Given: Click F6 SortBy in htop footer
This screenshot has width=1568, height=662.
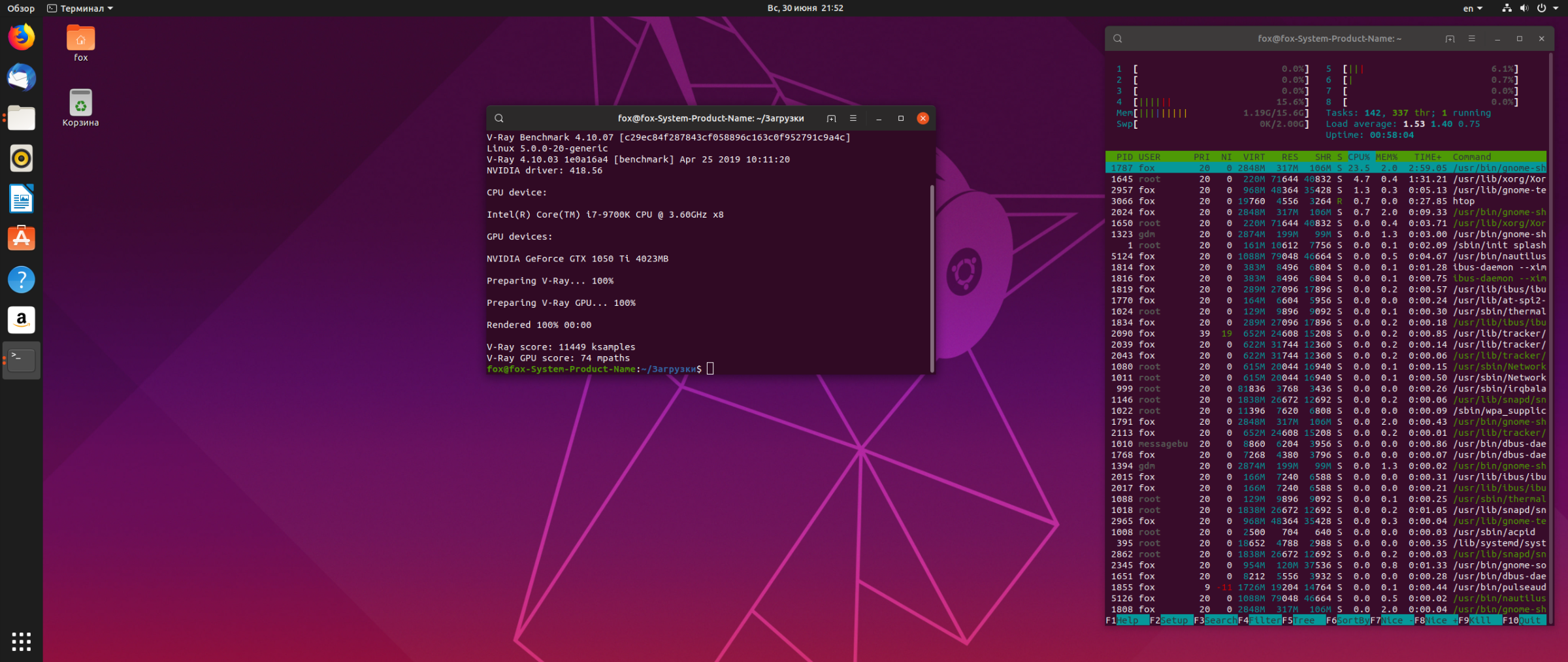Looking at the screenshot, I should click(x=1347, y=620).
